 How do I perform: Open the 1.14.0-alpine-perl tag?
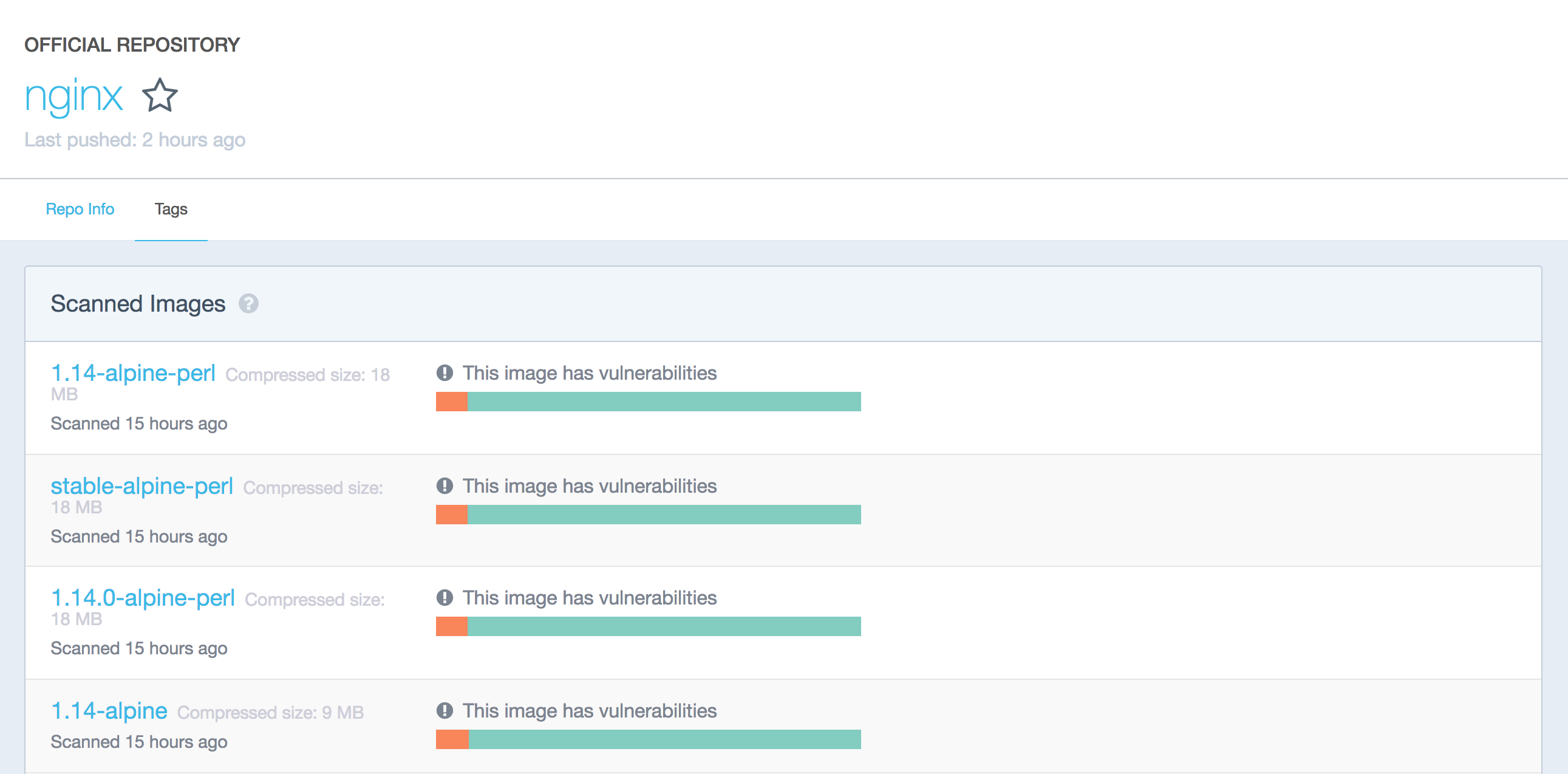click(x=143, y=597)
